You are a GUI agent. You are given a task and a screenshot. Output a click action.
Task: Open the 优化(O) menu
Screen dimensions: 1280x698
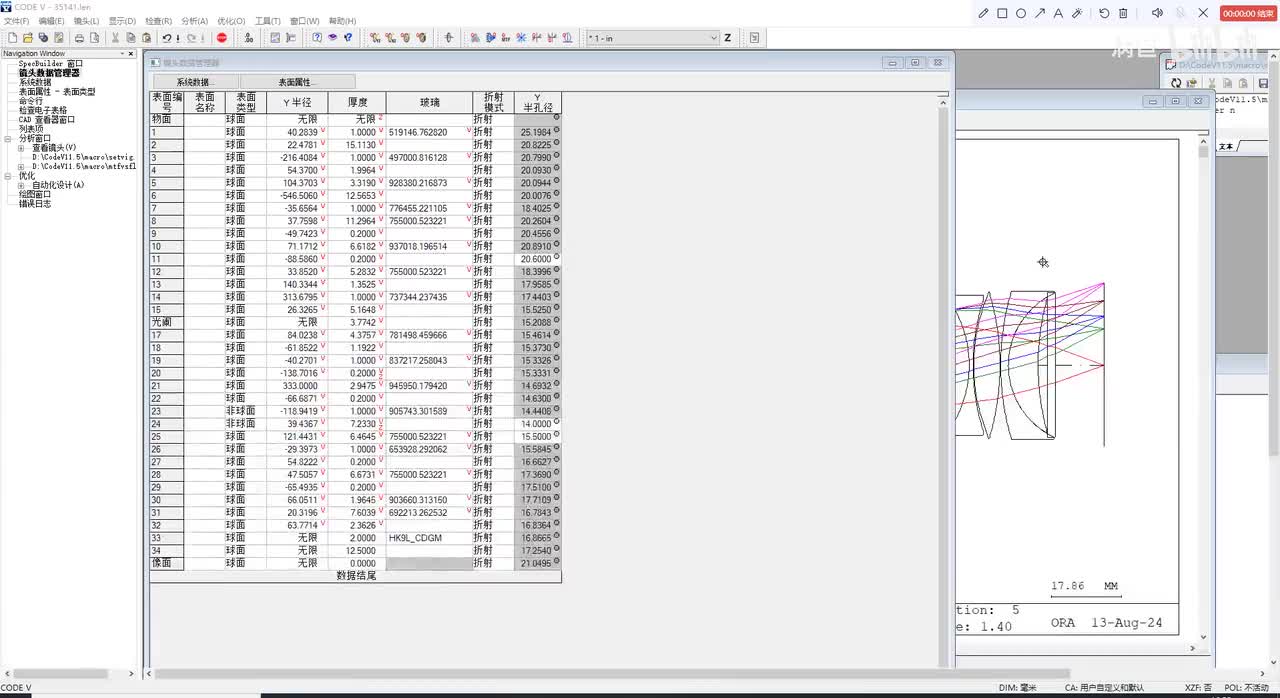231,21
